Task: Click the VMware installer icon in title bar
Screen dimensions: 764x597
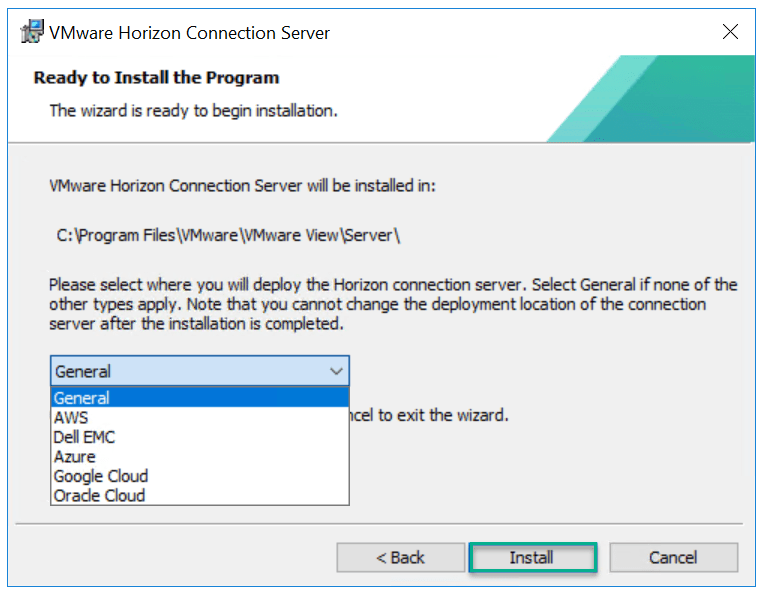Action: pyautogui.click(x=33, y=31)
